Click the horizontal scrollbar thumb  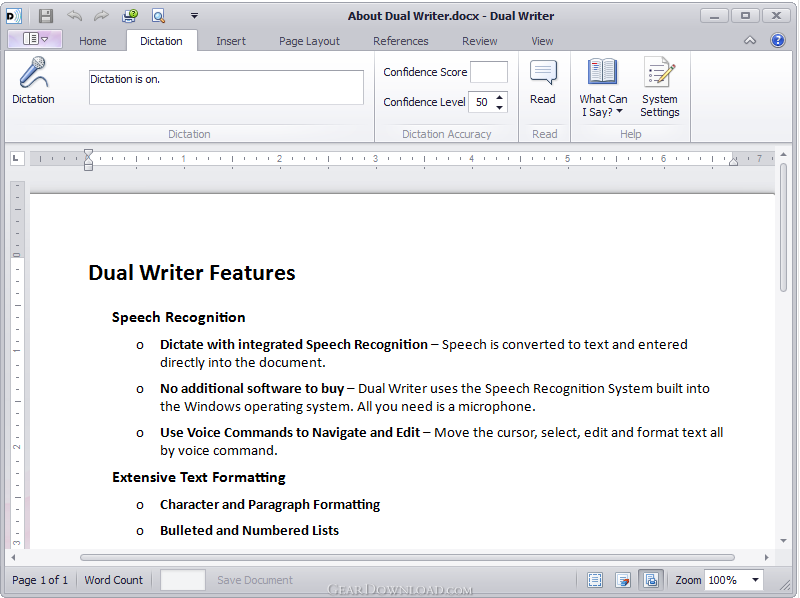tap(407, 558)
